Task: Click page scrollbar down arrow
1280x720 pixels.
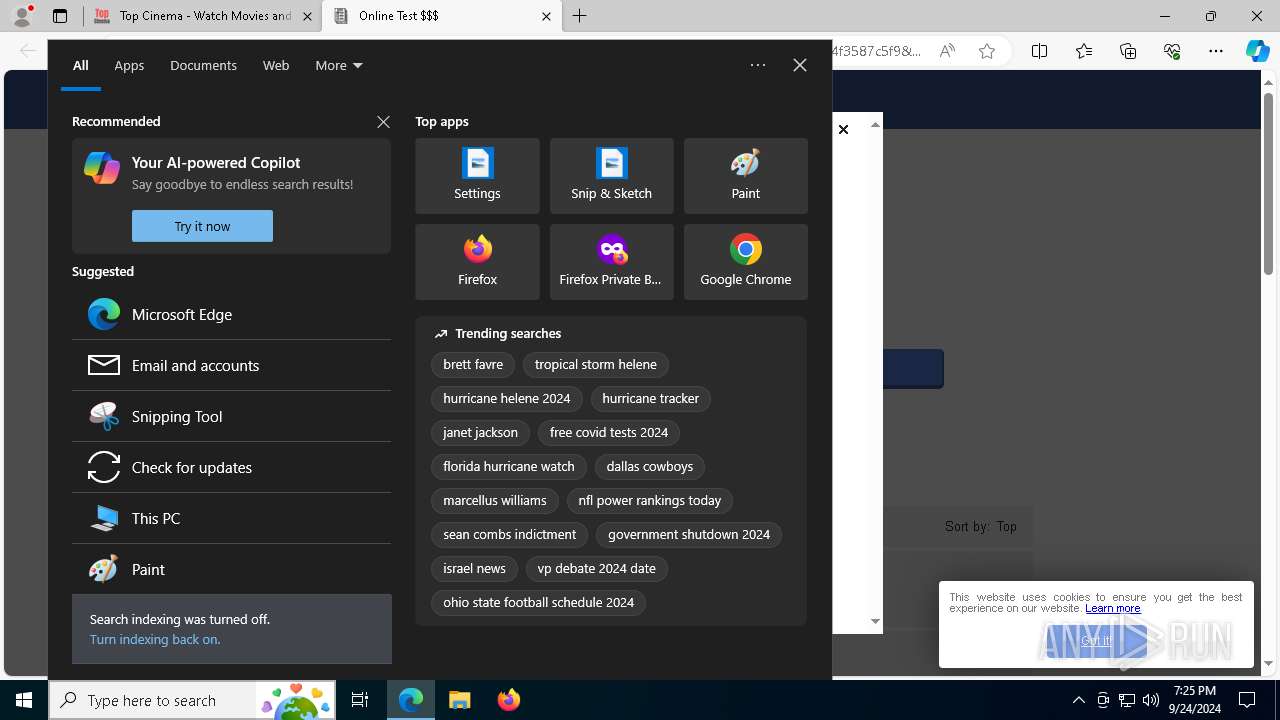Action: 1269,663
